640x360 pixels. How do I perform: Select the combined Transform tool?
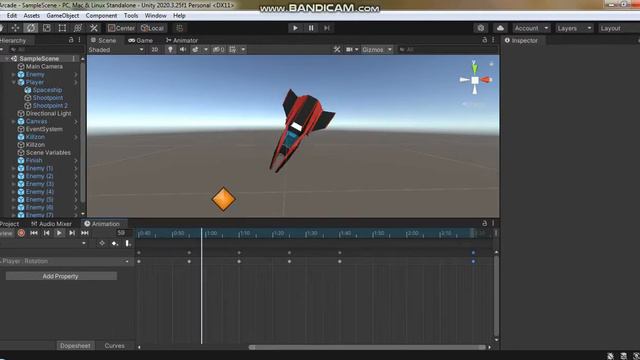78,28
